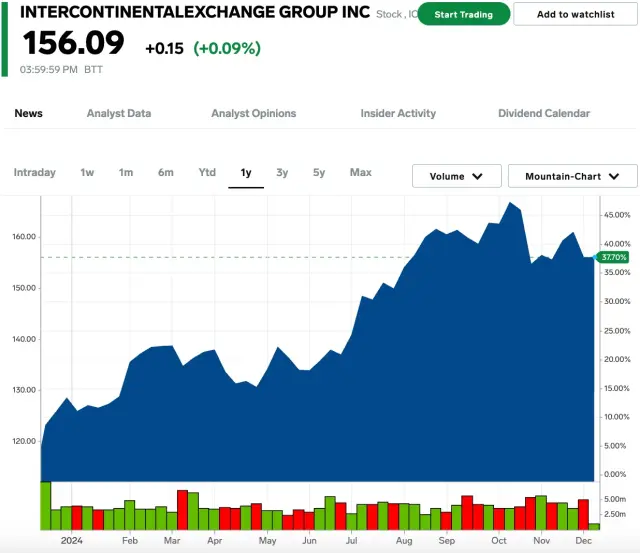
Task: Switch to Analyst Data tab
Action: click(x=119, y=113)
